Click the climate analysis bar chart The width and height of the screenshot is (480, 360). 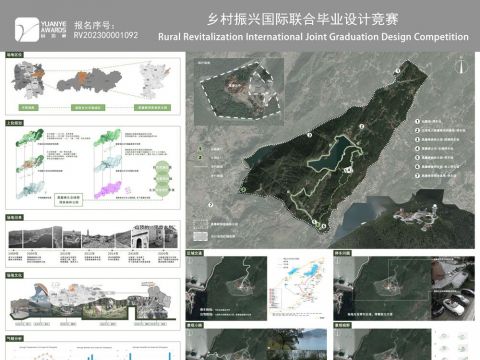93,353
